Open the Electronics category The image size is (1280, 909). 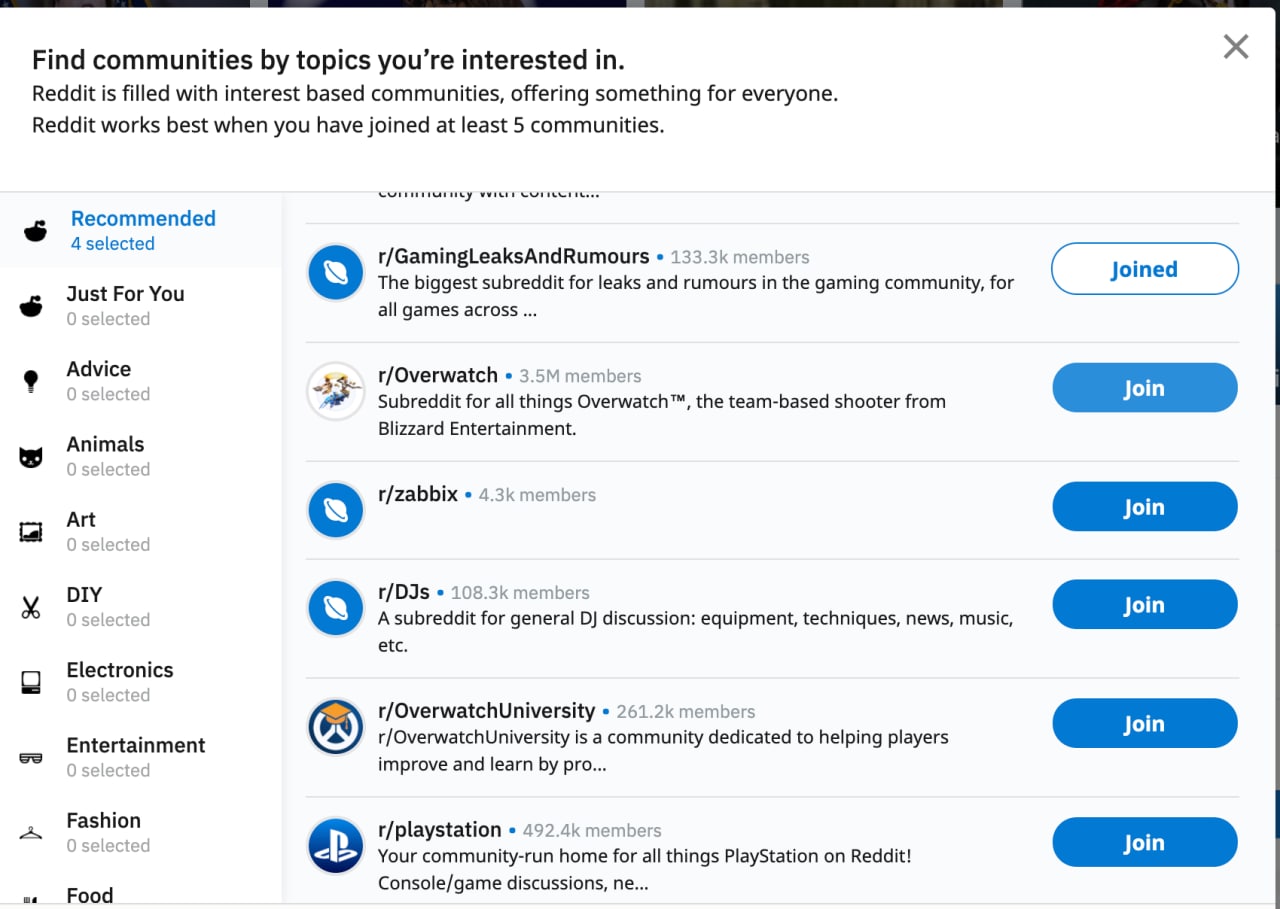coord(141,682)
